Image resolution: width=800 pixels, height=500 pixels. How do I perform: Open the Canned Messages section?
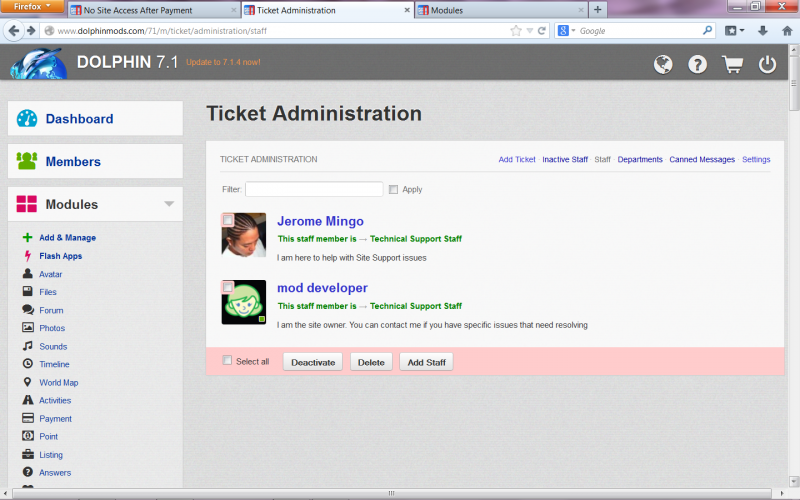702,160
